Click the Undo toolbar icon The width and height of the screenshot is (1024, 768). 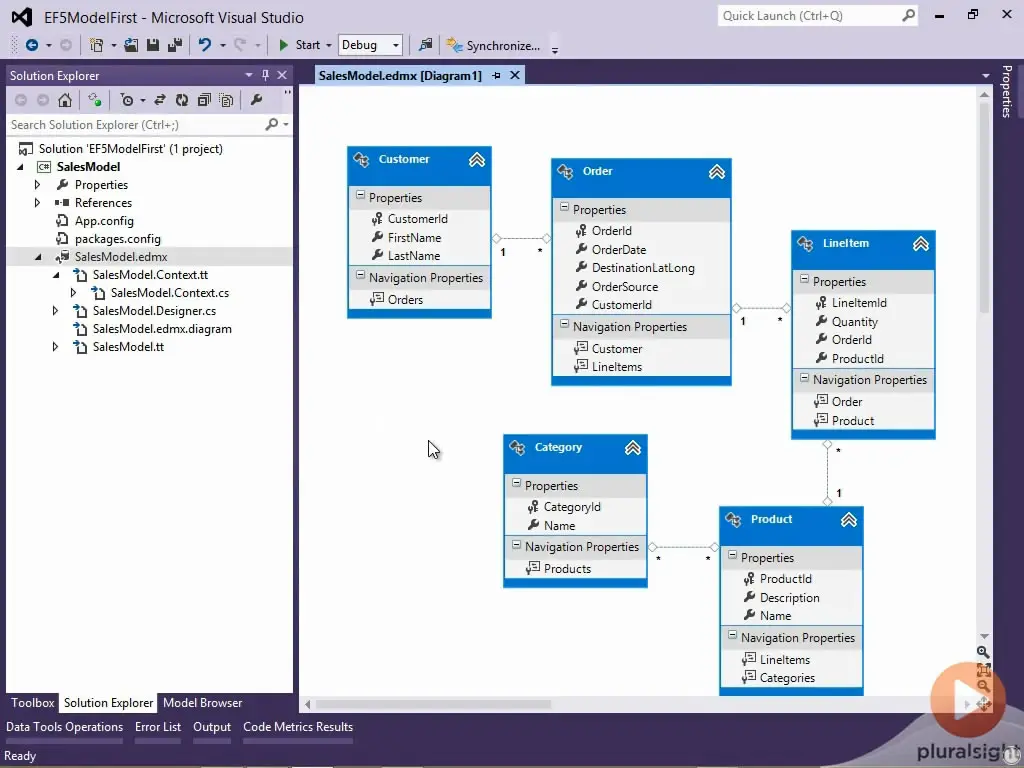205,45
